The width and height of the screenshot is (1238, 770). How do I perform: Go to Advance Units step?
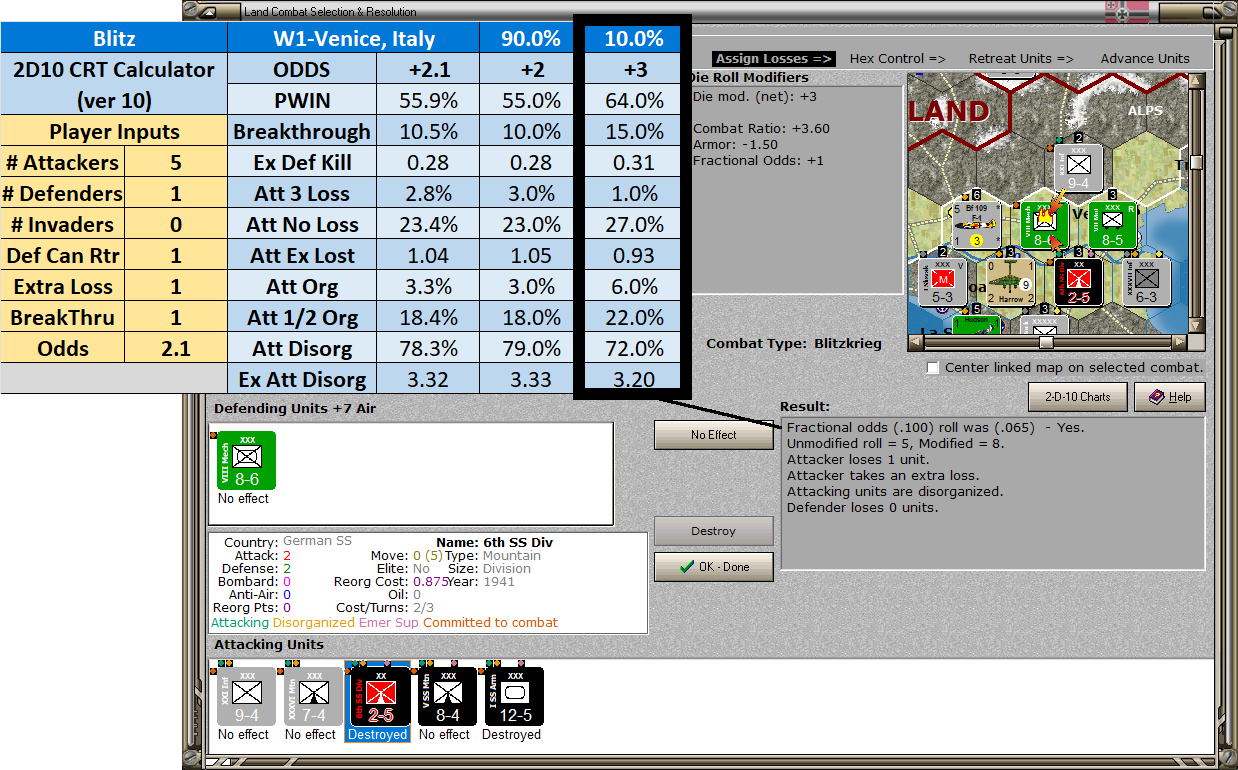pos(1145,58)
